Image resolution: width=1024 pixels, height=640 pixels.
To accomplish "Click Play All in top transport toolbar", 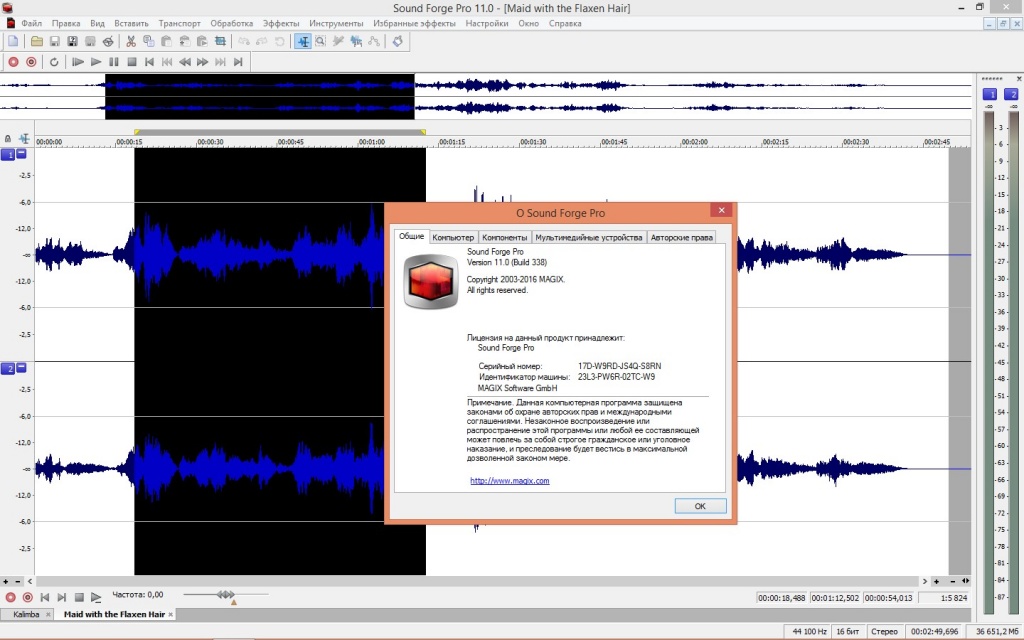I will [78, 62].
